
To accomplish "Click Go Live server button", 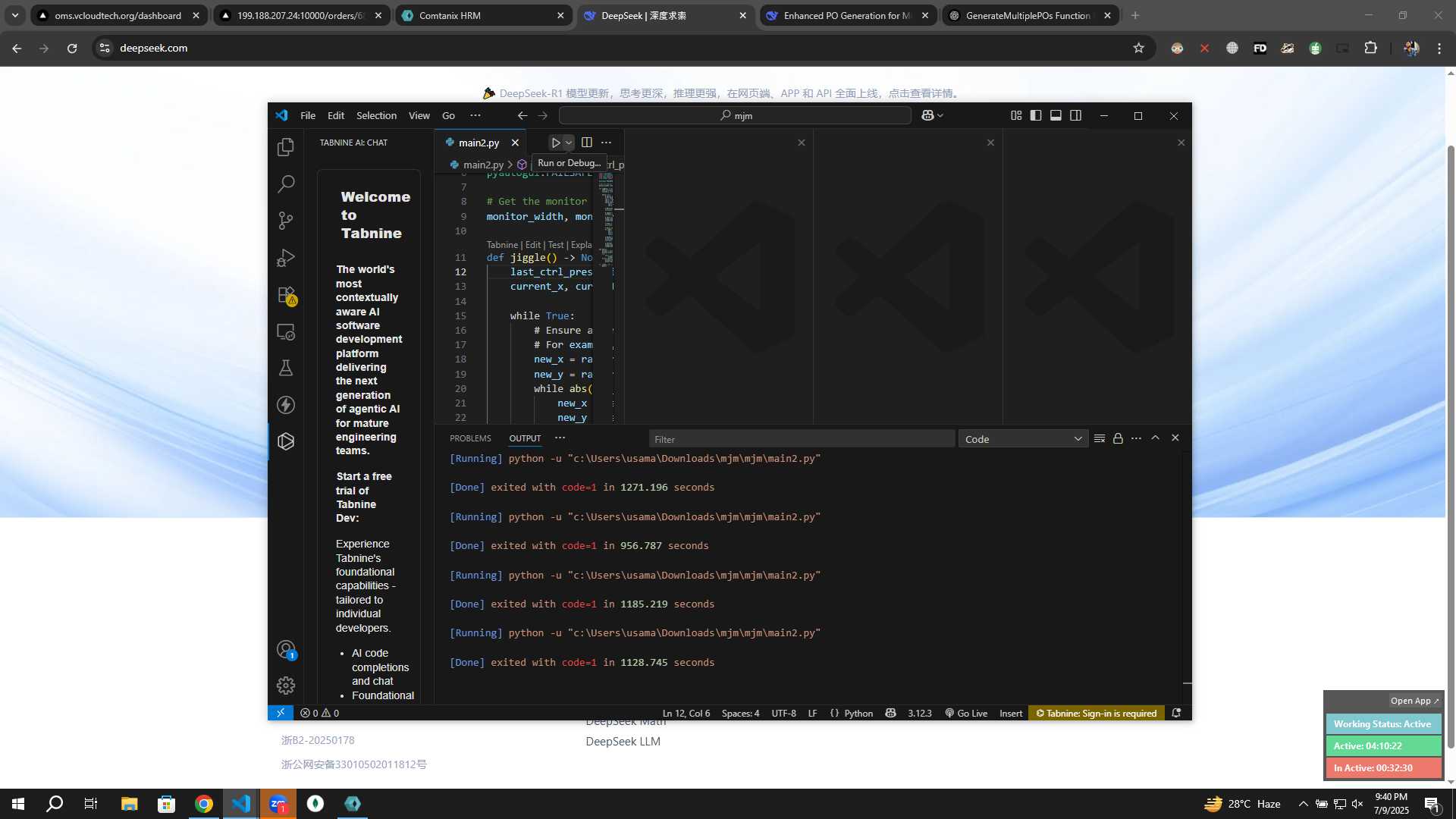I will coord(966,713).
